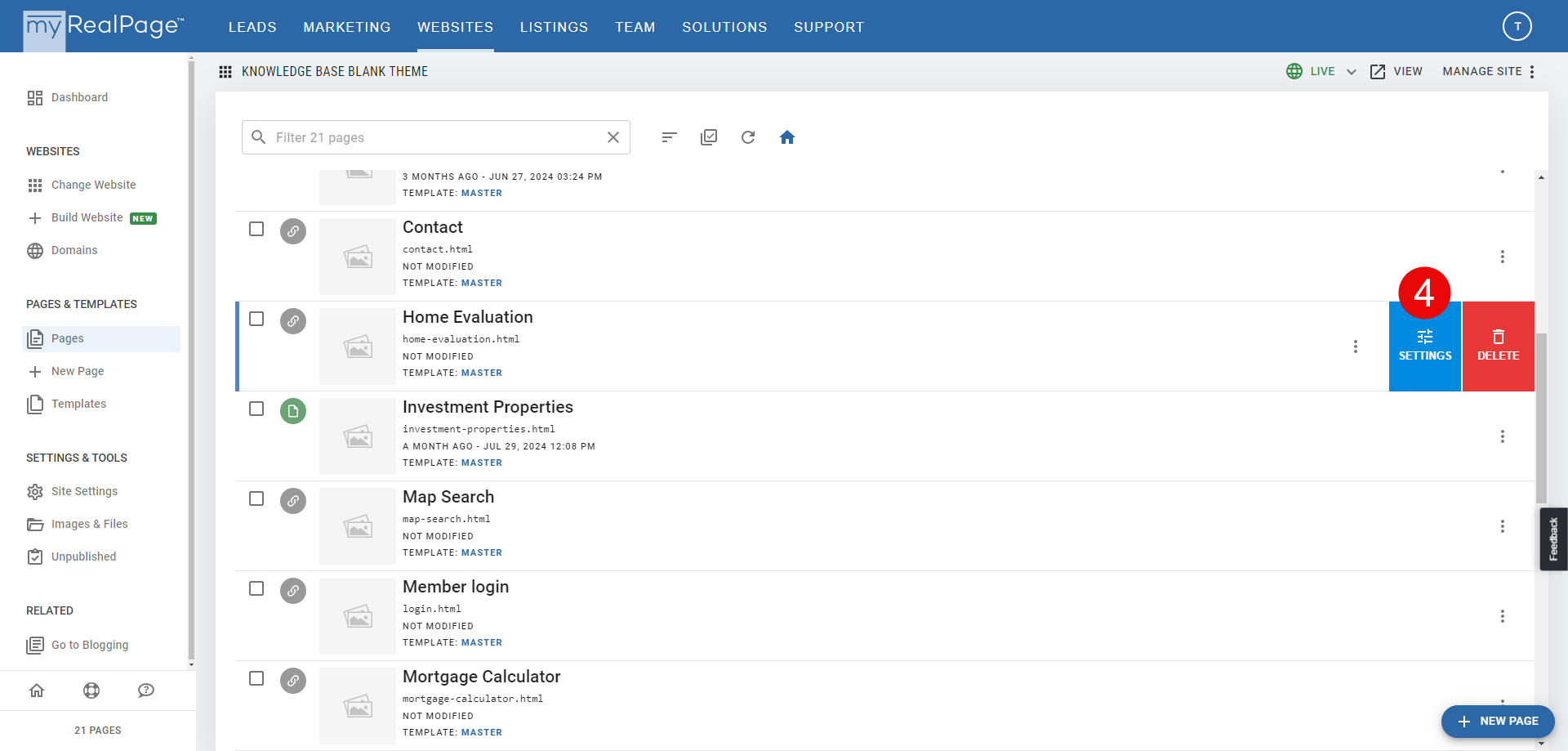This screenshot has width=1568, height=751.
Task: Open the WEBSITES menu
Action: click(456, 27)
